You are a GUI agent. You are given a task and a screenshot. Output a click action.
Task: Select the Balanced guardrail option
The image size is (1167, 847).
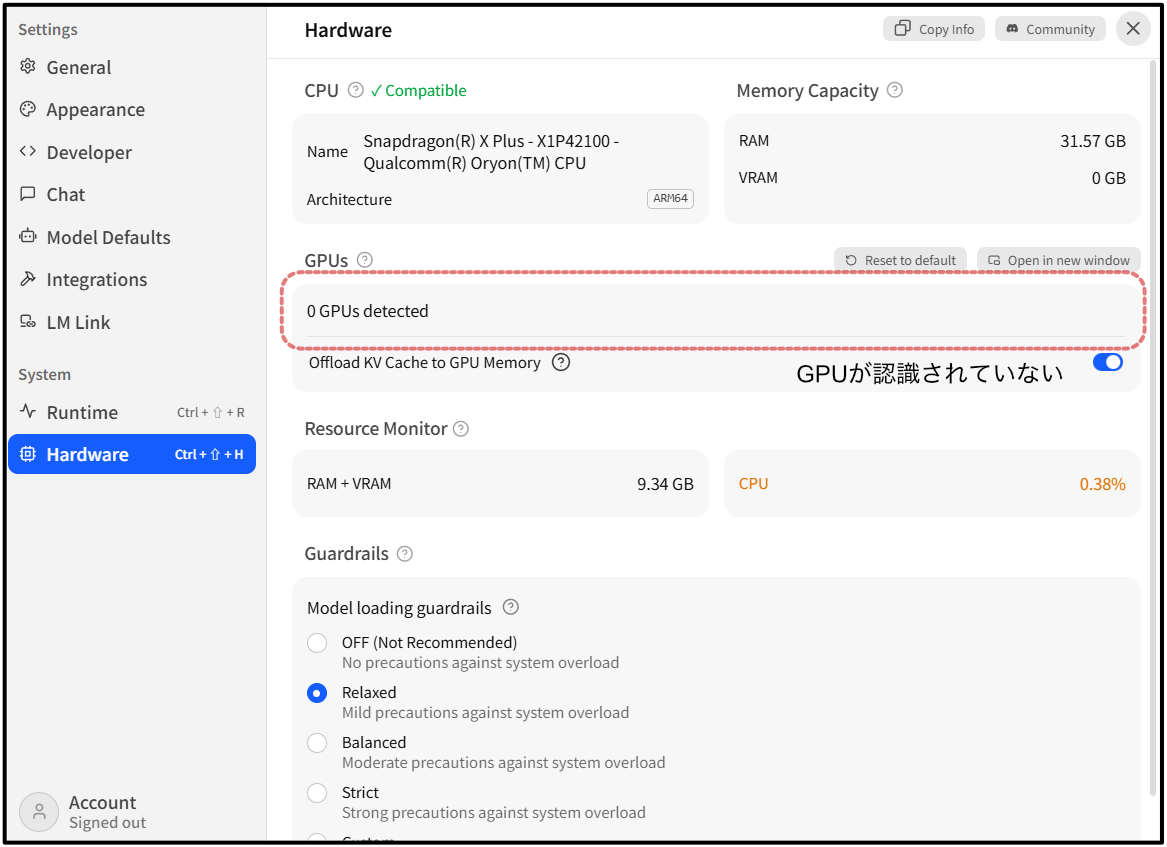point(317,743)
